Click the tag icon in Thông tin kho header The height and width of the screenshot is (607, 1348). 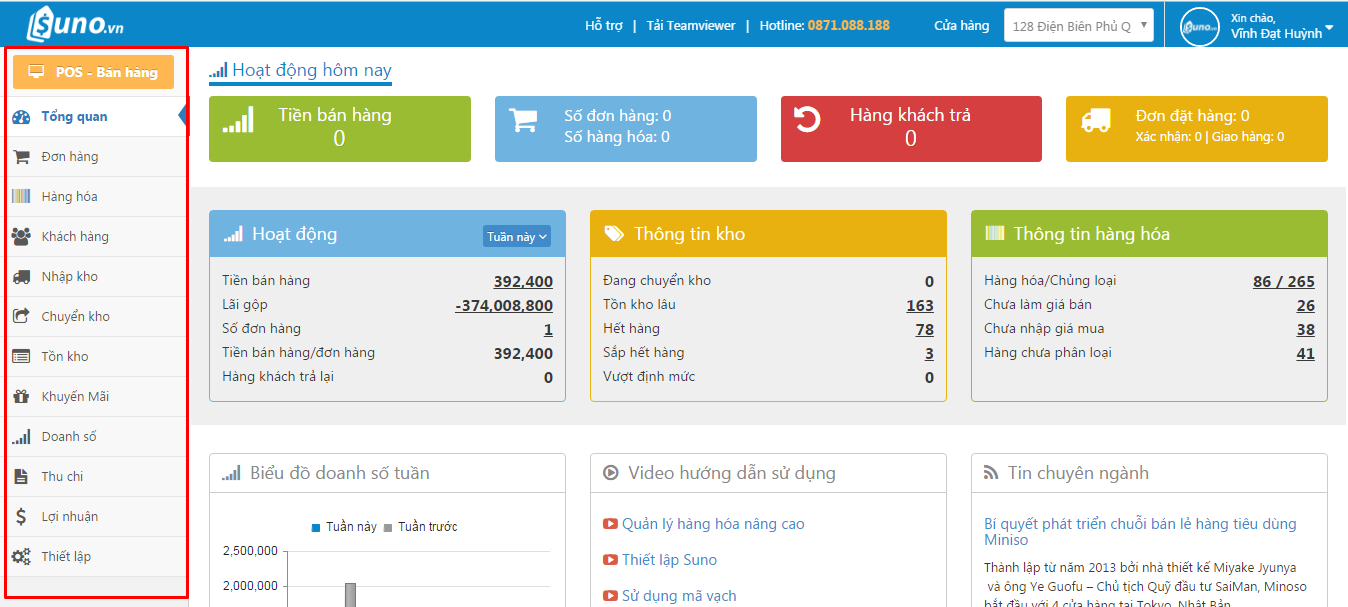[x=614, y=234]
